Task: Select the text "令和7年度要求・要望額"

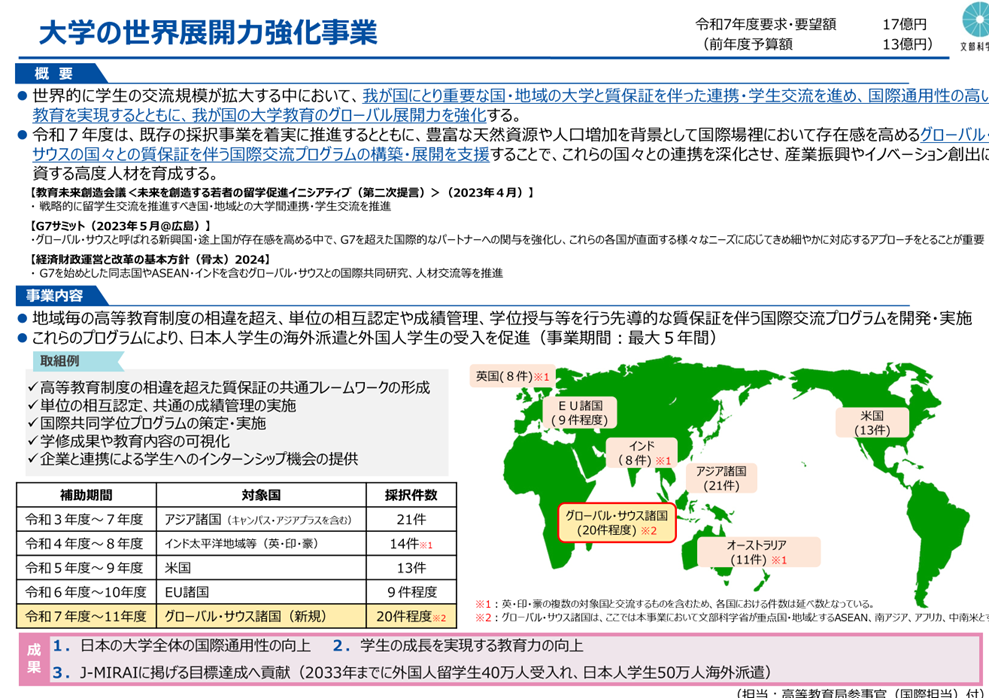Action: pyautogui.click(x=766, y=24)
